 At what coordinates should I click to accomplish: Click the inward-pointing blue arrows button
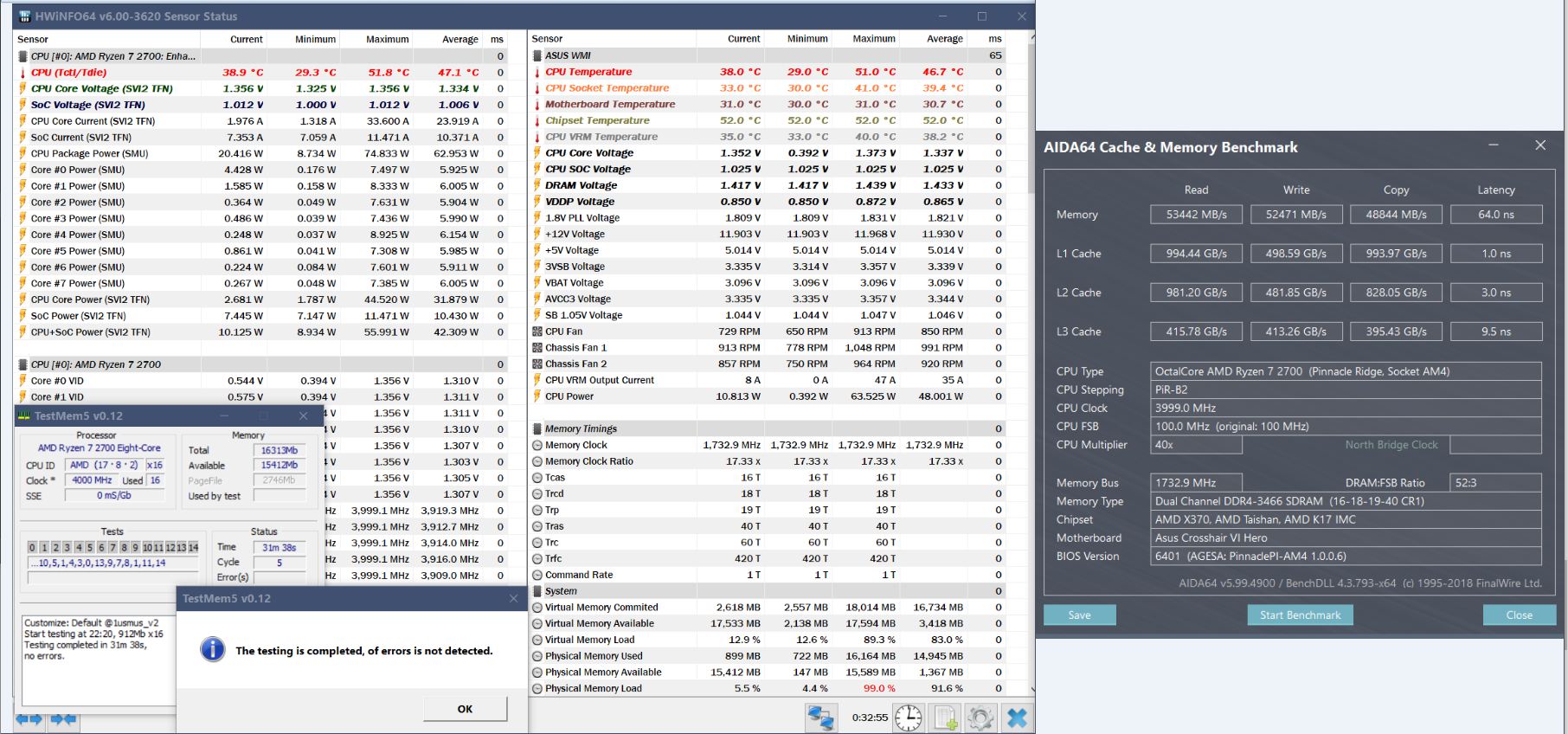coord(64,719)
